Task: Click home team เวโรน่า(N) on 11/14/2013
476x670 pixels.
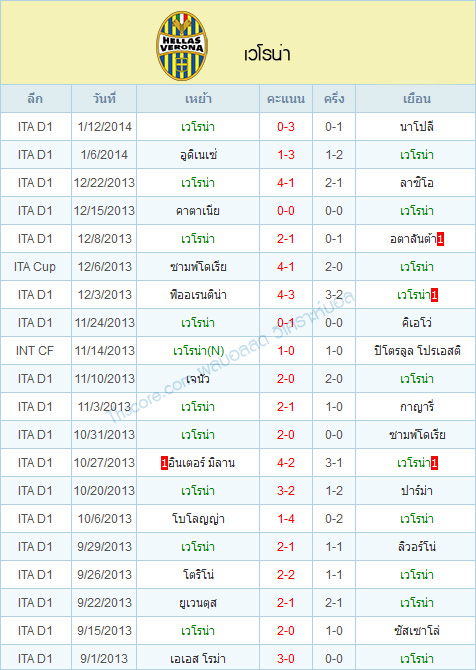Action: 198,351
